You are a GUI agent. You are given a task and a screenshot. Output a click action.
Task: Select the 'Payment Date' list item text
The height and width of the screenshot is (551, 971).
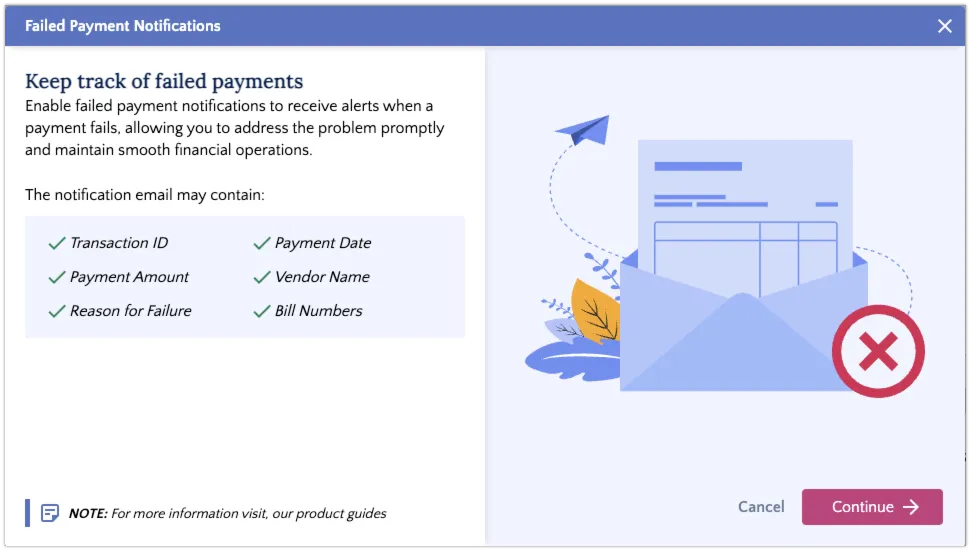(x=323, y=243)
